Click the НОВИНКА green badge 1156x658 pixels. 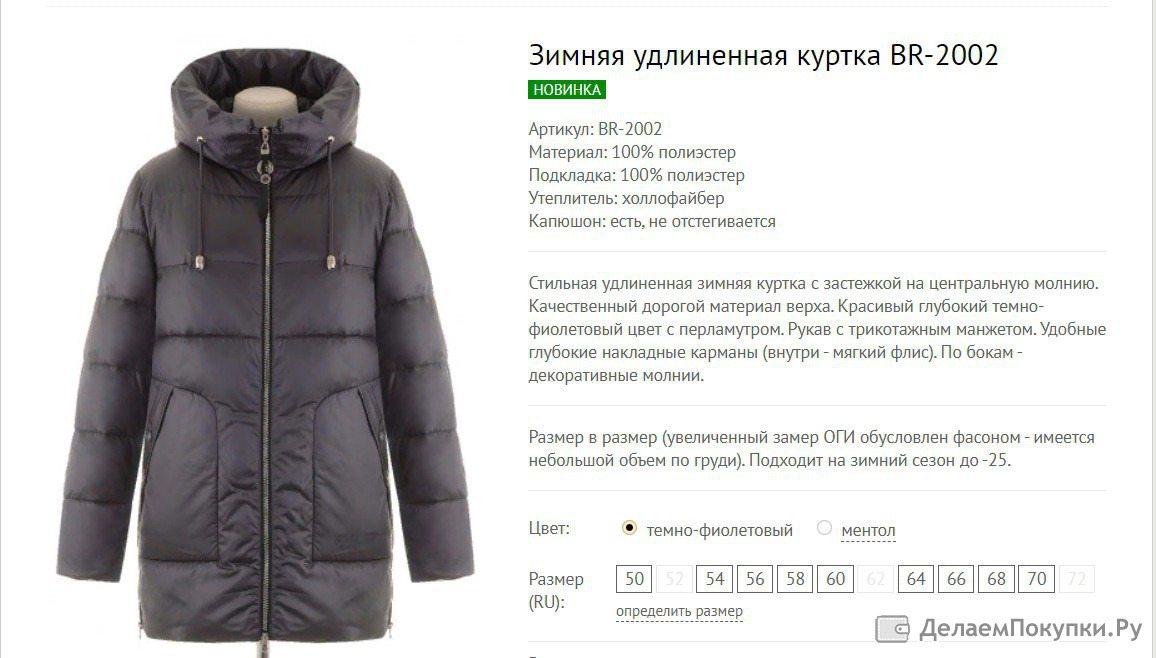tap(566, 90)
